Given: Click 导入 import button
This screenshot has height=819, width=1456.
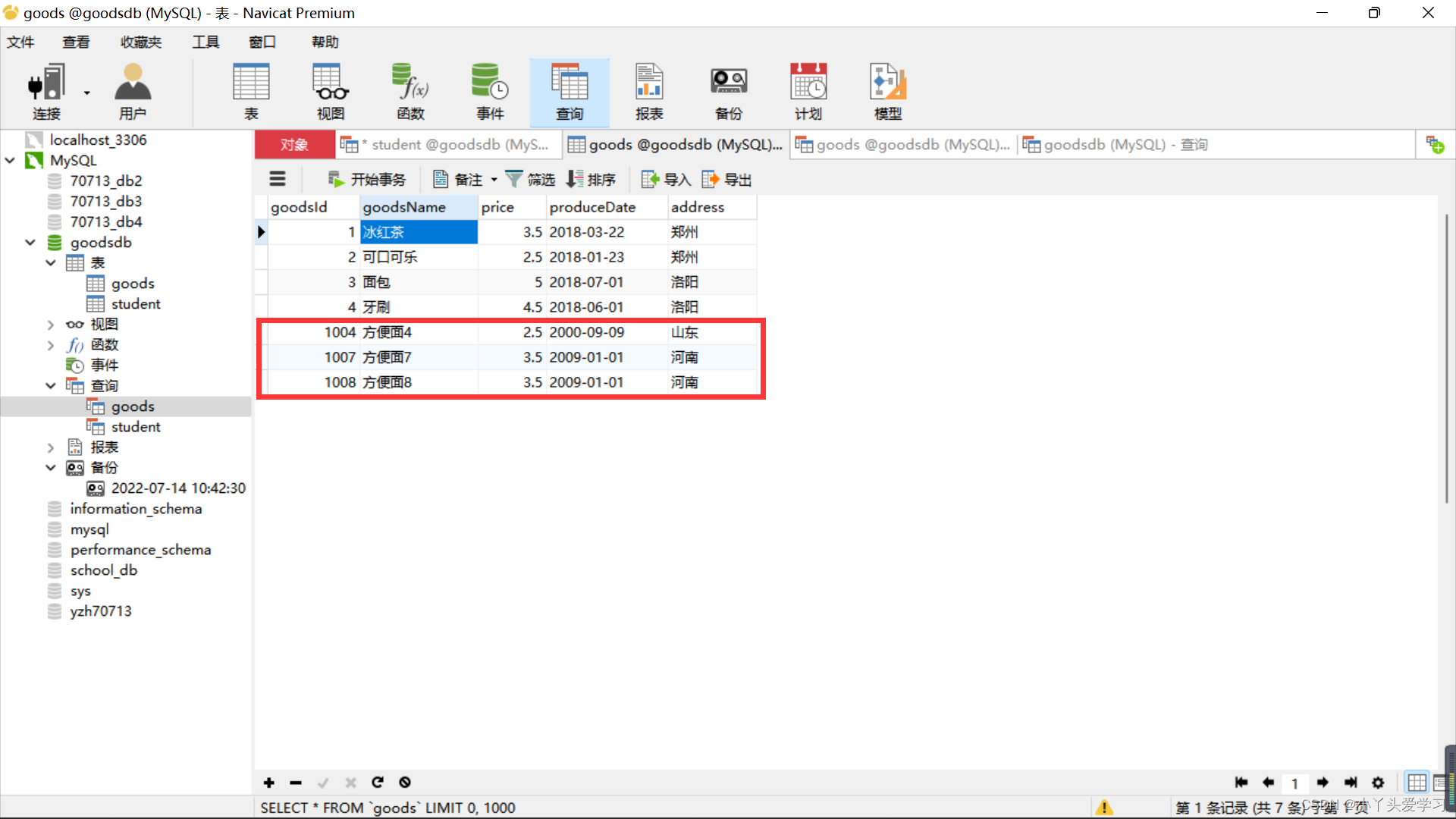Looking at the screenshot, I should point(666,180).
